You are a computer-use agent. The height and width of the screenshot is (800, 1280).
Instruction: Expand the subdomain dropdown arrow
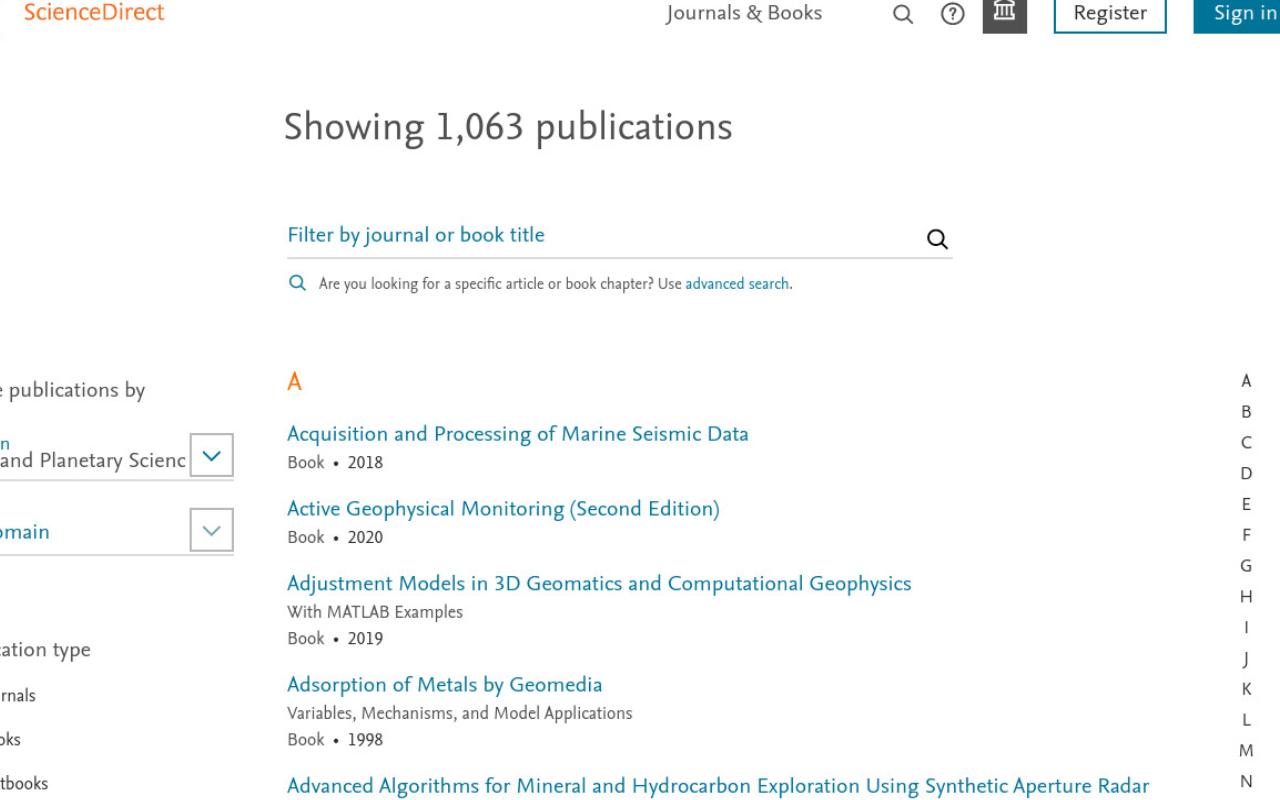pos(211,530)
